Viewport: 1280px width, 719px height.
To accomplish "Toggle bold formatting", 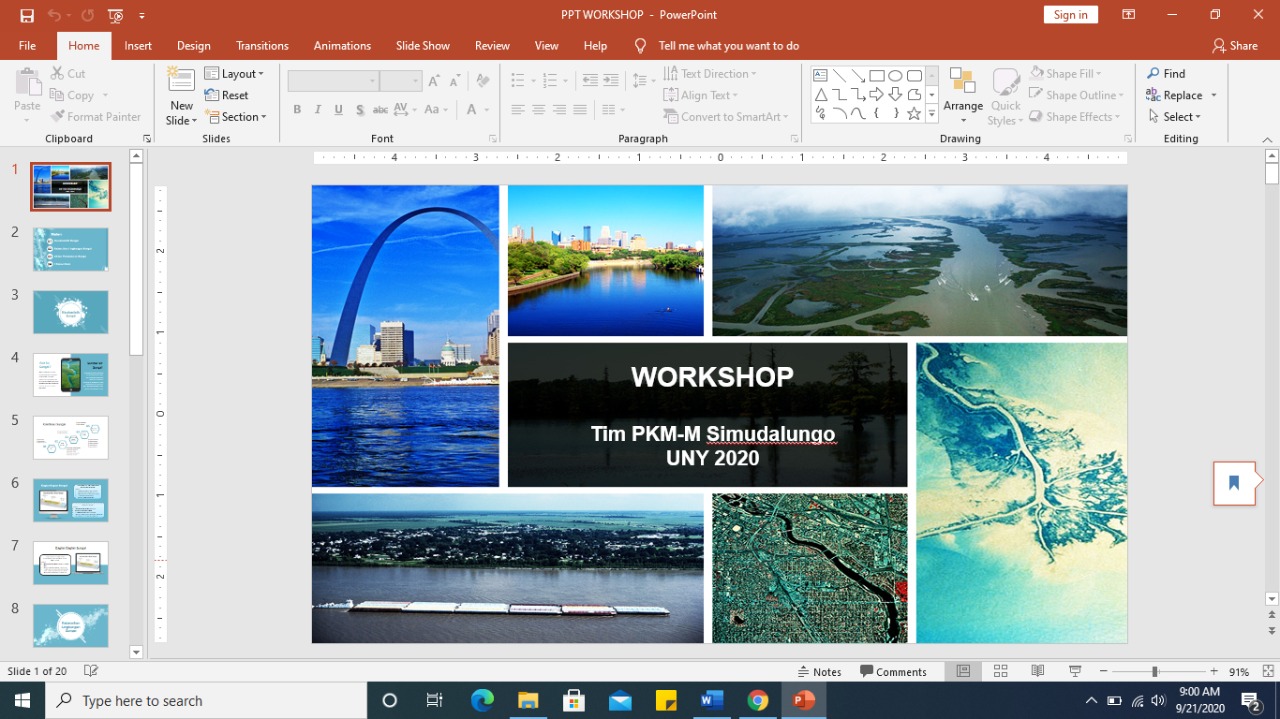I will click(x=297, y=110).
